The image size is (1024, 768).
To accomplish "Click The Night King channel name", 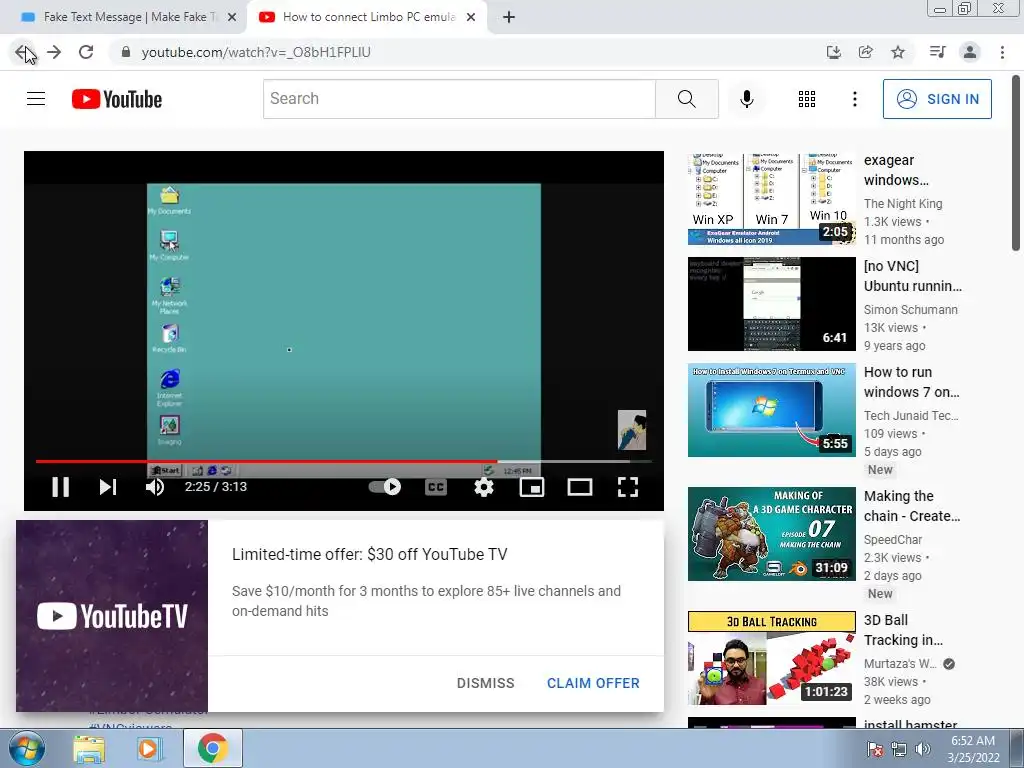I will pyautogui.click(x=903, y=204).
